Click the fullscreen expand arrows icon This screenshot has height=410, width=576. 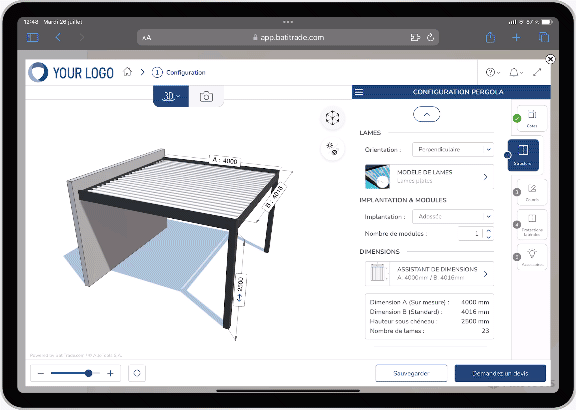point(537,72)
